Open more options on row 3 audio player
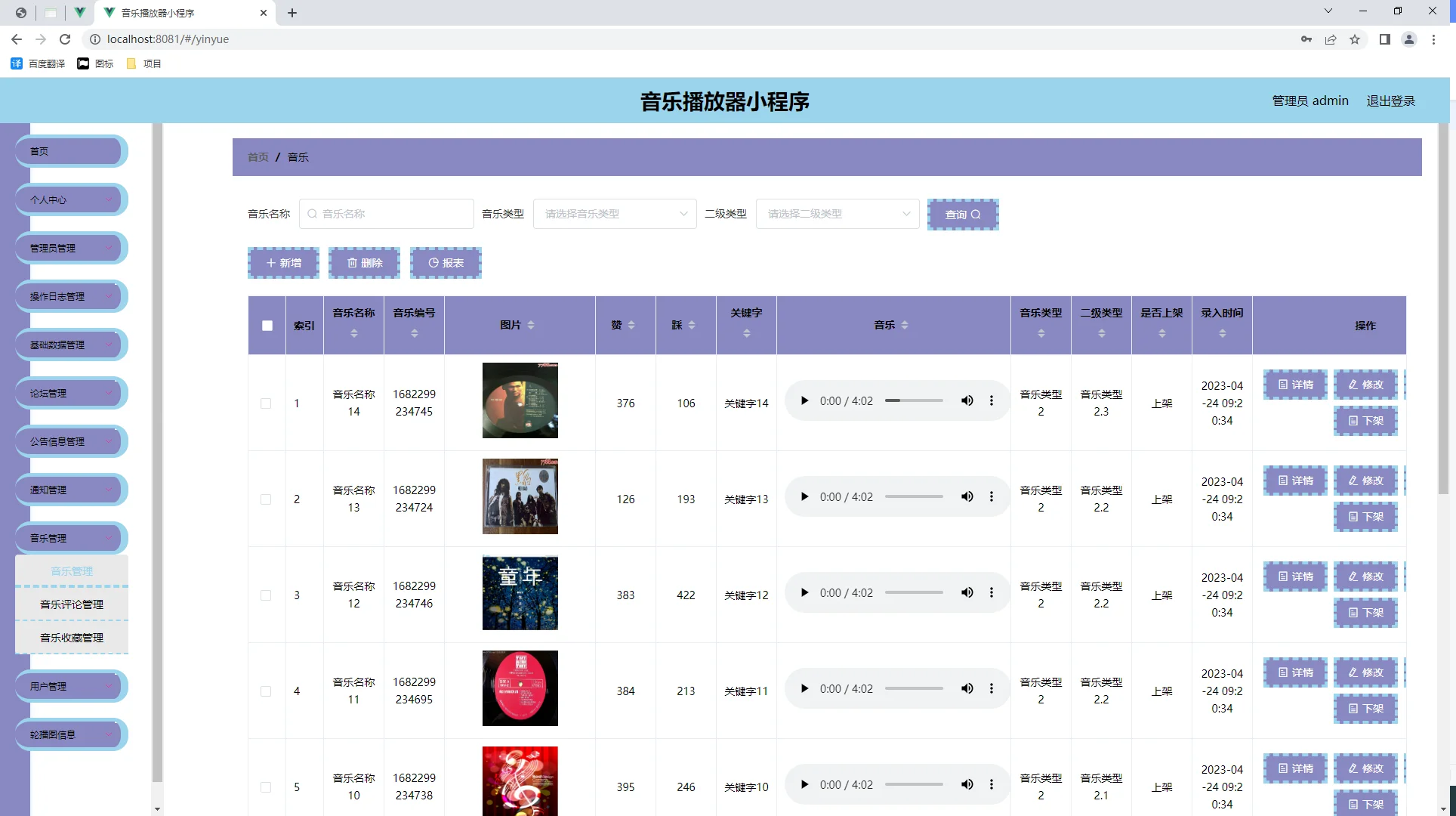Viewport: 1456px width, 816px height. coord(992,592)
